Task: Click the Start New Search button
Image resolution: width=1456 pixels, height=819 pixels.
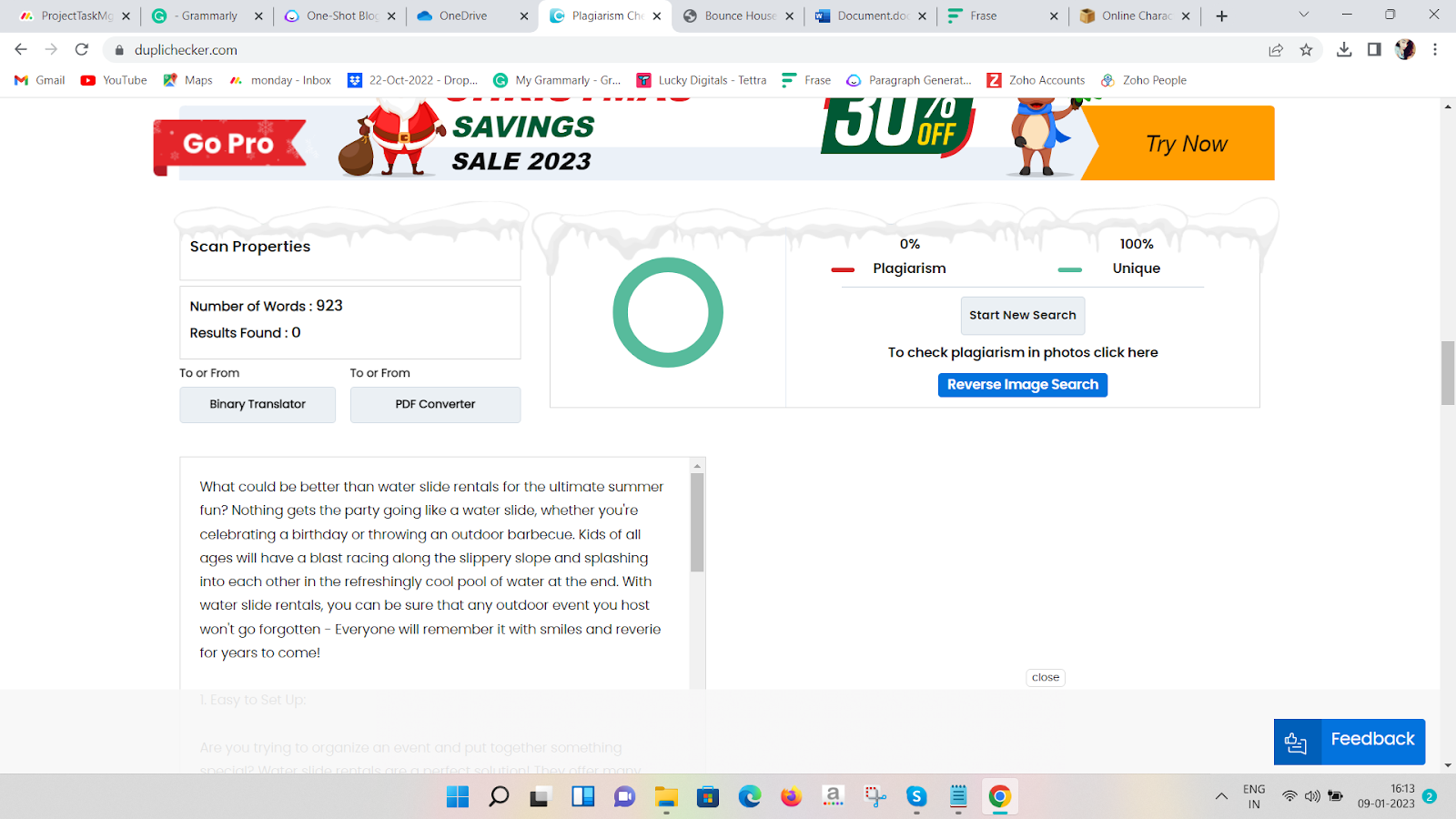Action: [1023, 315]
